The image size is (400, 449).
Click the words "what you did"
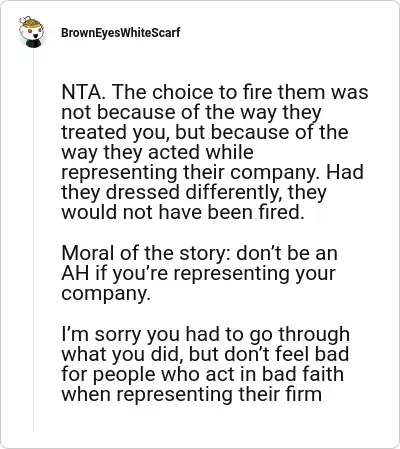pos(121,354)
